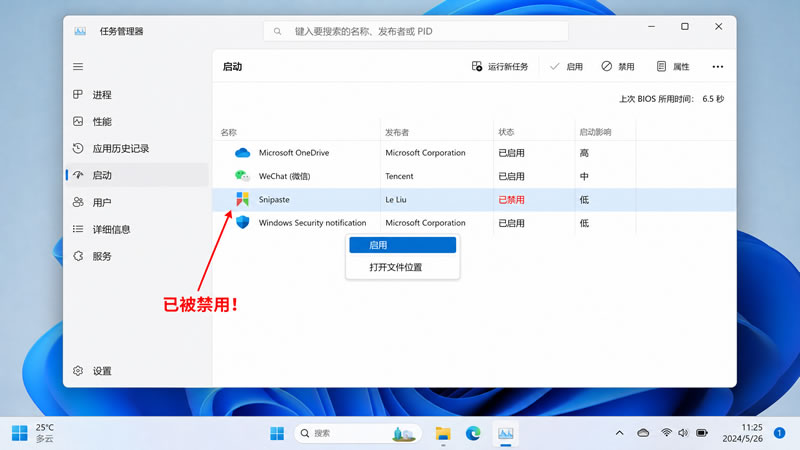Launch Microsoft Edge from taskbar
Image resolution: width=800 pixels, height=450 pixels.
pos(473,433)
